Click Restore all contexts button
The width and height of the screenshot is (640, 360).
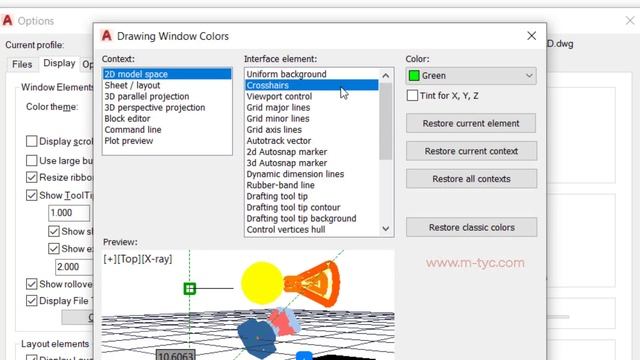[471, 179]
